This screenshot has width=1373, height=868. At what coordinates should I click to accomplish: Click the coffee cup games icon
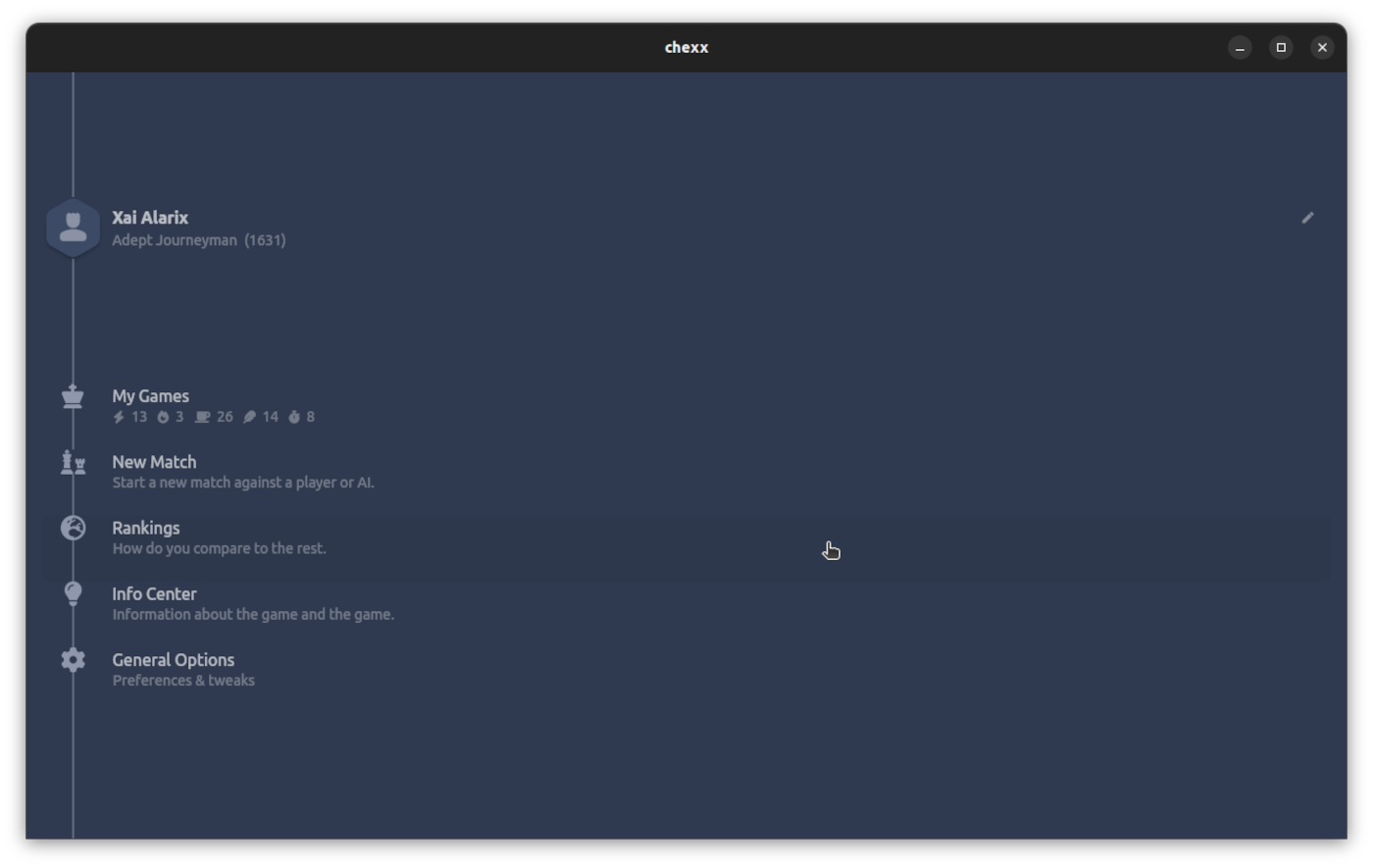pyautogui.click(x=202, y=417)
